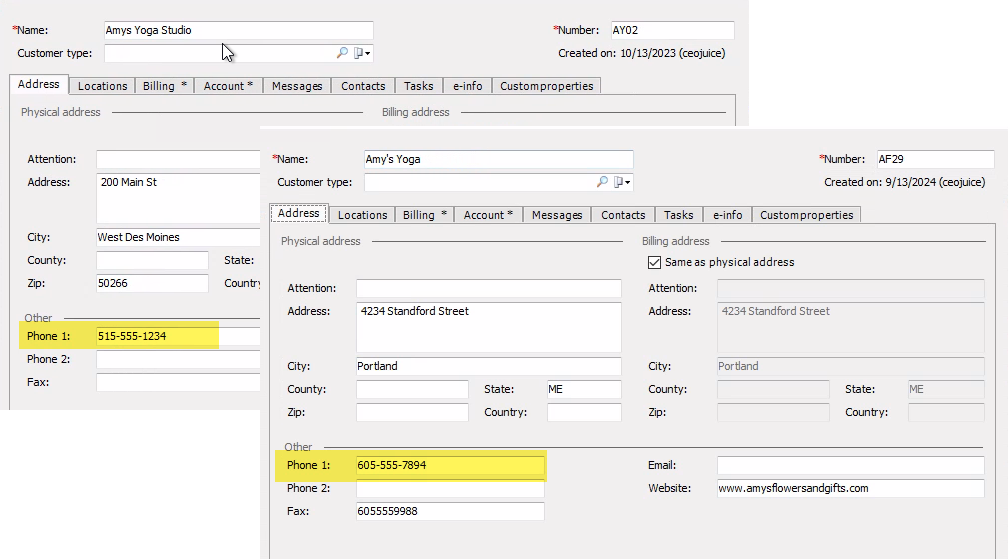
Task: Open the Messages tab in Amys Yoga Studio window
Action: [297, 86]
